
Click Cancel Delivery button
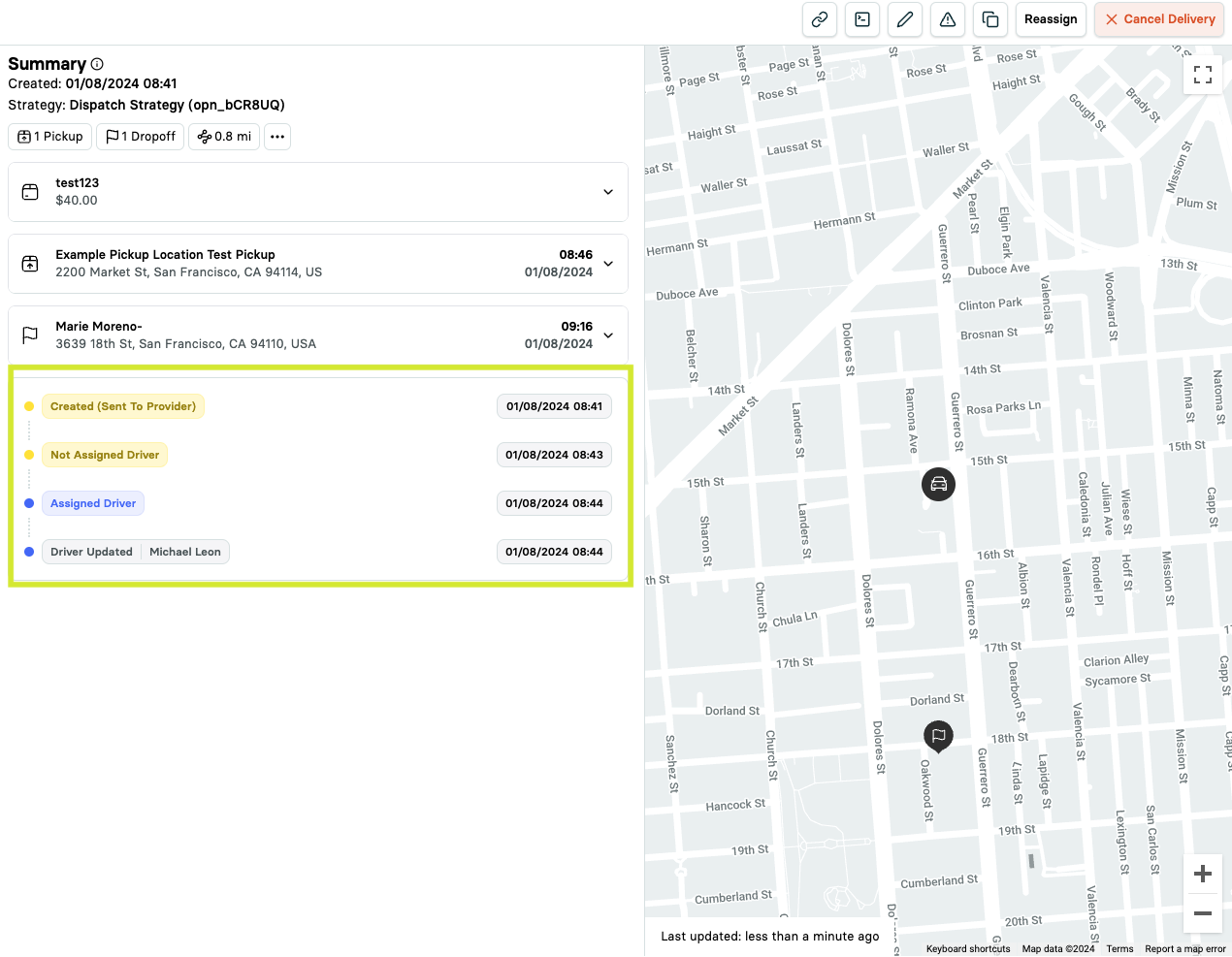(1159, 19)
